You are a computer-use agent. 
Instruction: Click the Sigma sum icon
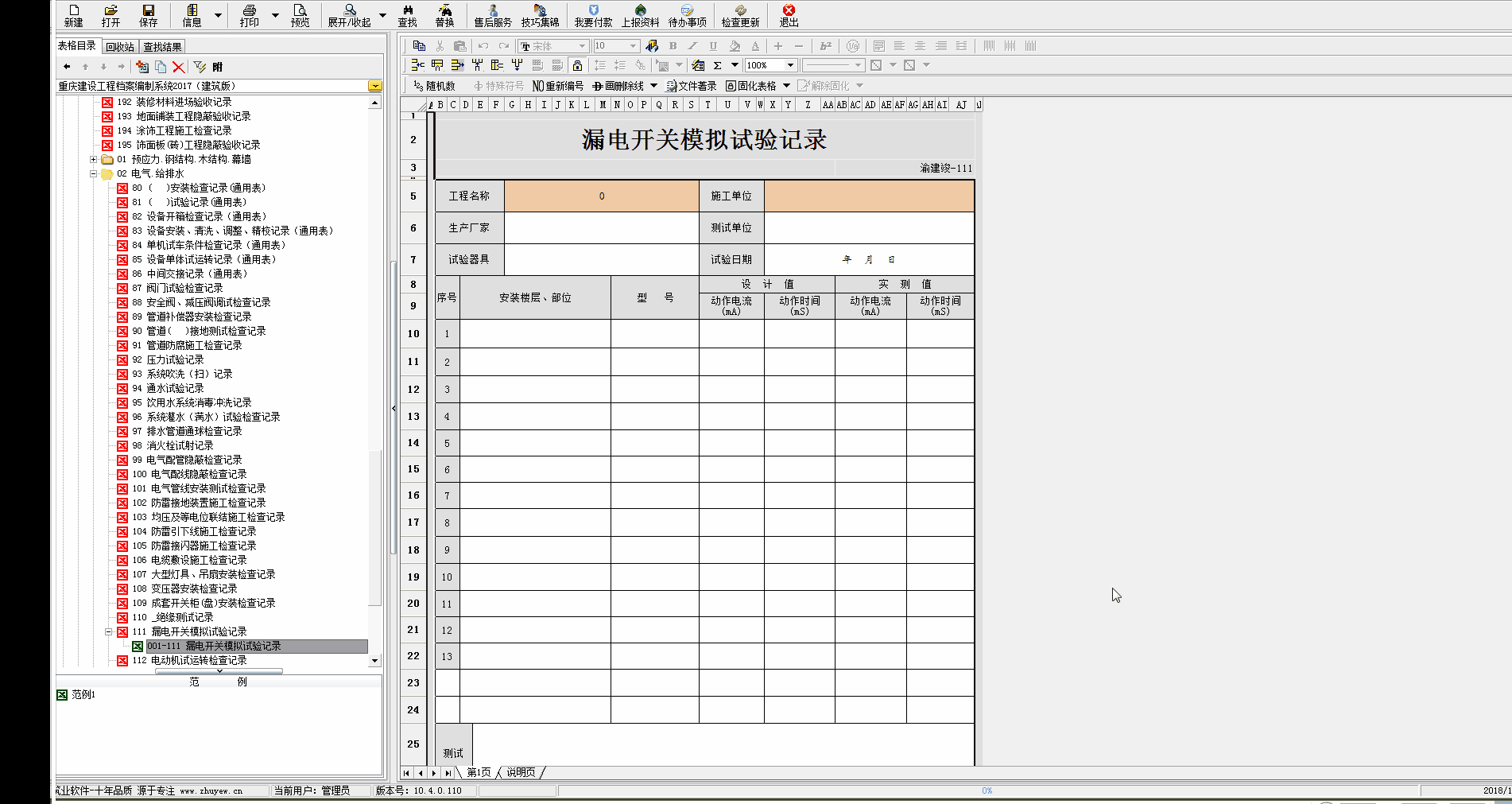(x=718, y=65)
